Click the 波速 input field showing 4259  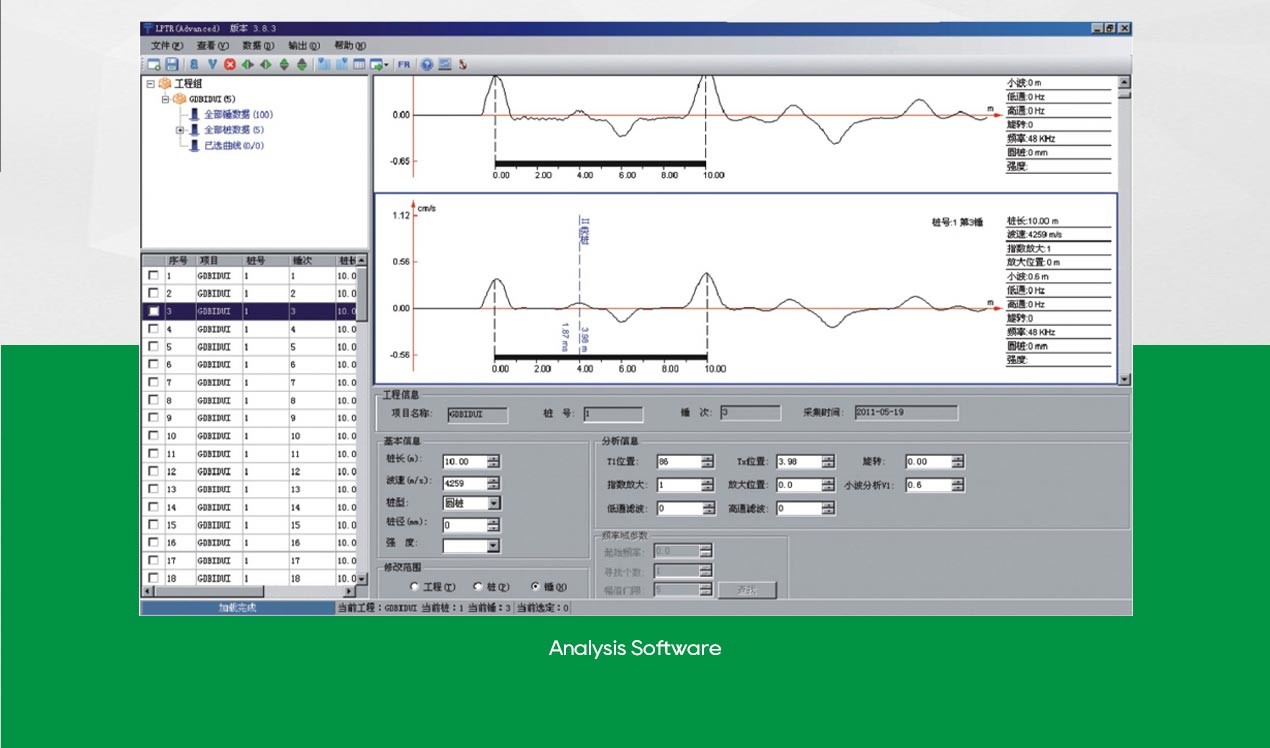(x=464, y=482)
